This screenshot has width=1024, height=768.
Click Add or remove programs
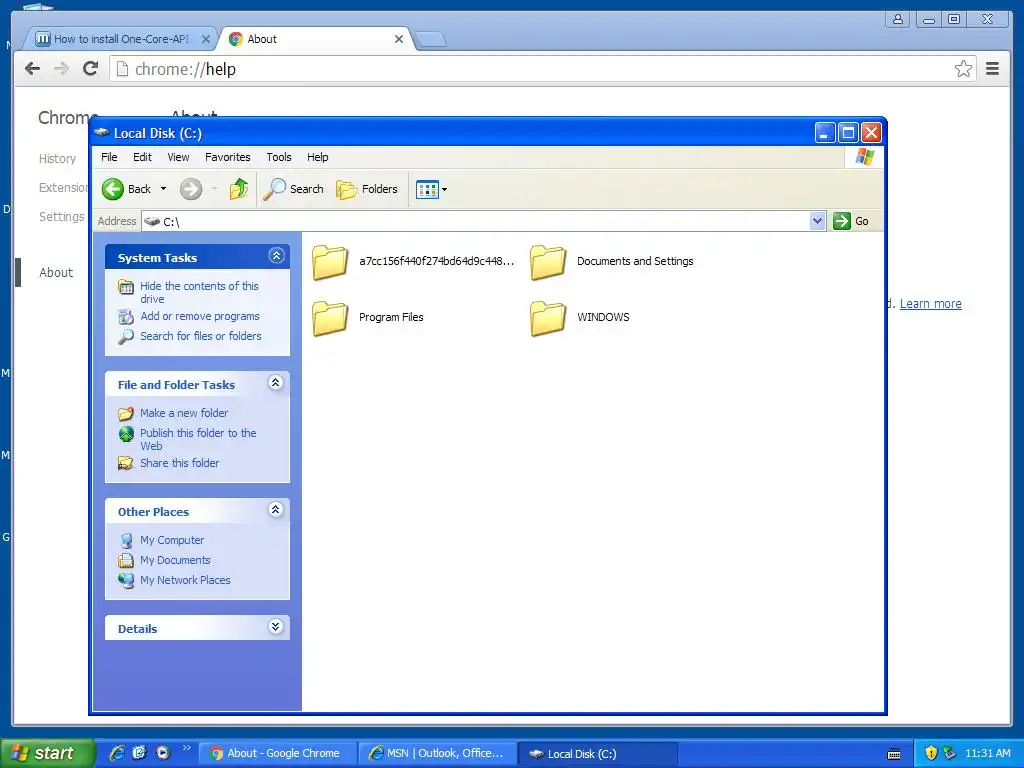click(200, 316)
